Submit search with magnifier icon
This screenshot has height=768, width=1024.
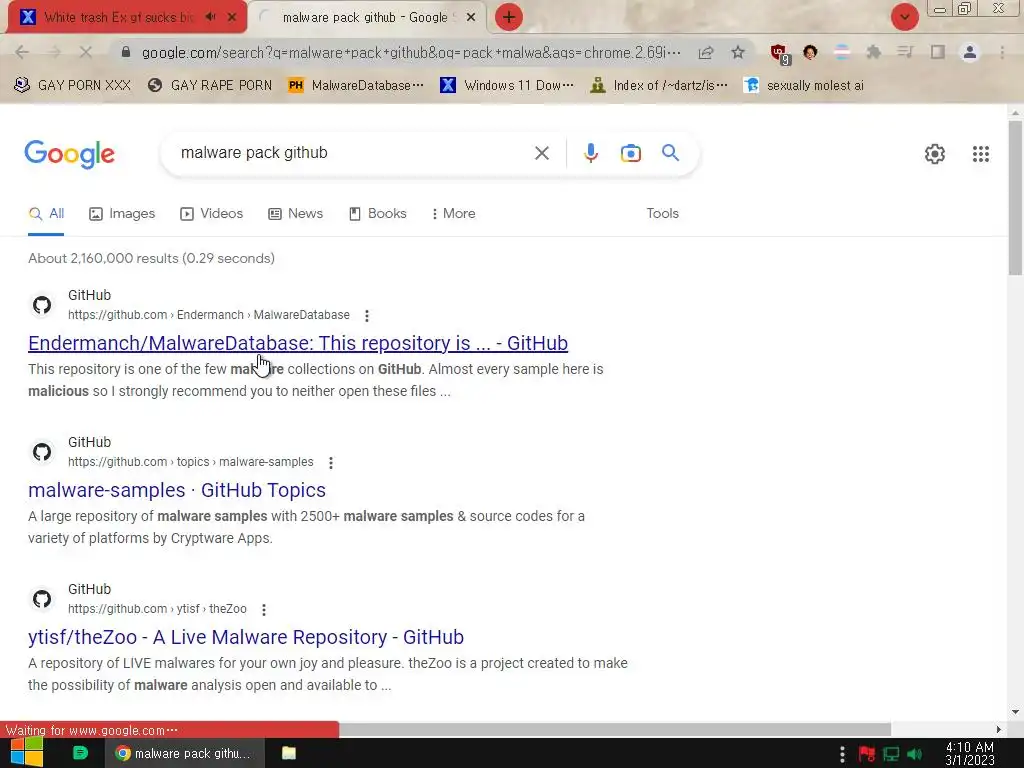point(670,153)
